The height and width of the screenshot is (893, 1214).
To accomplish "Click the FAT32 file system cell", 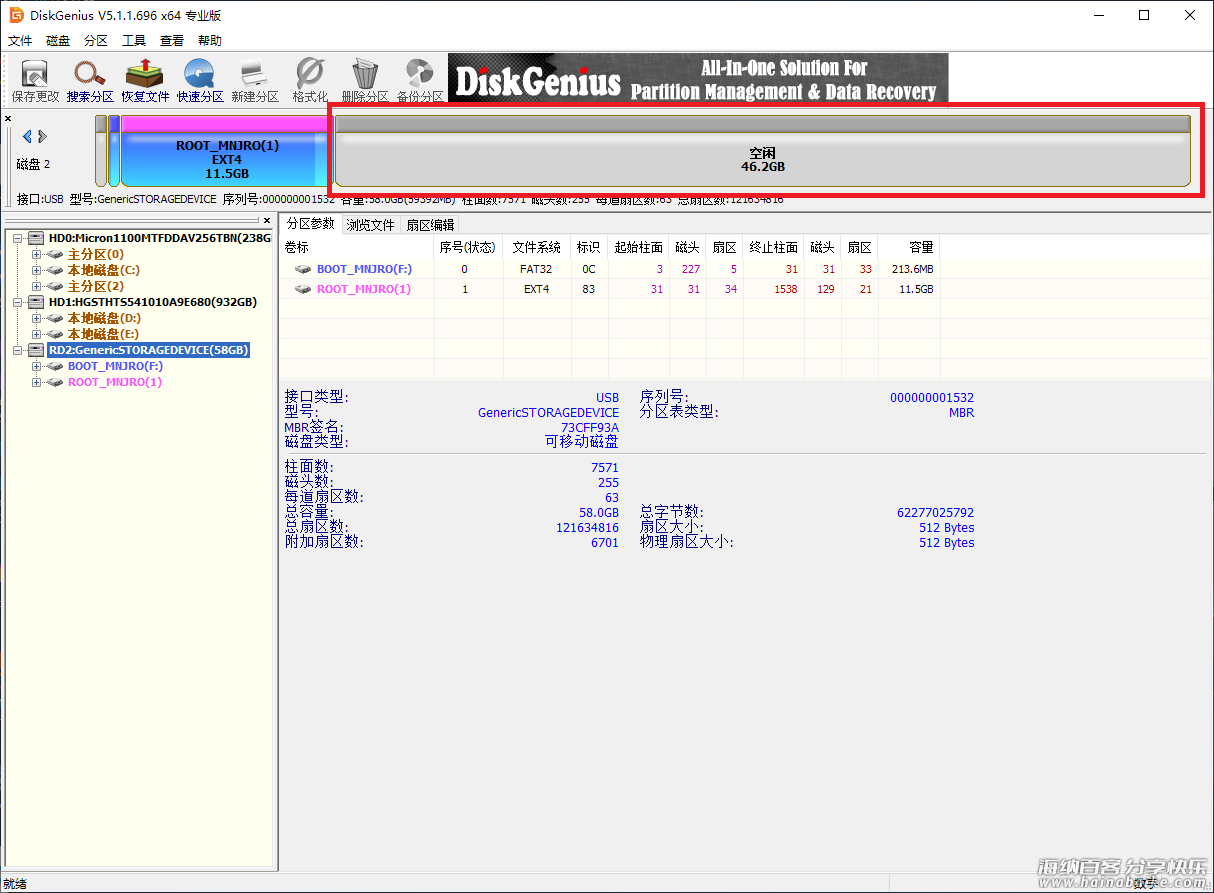I will coord(537,269).
